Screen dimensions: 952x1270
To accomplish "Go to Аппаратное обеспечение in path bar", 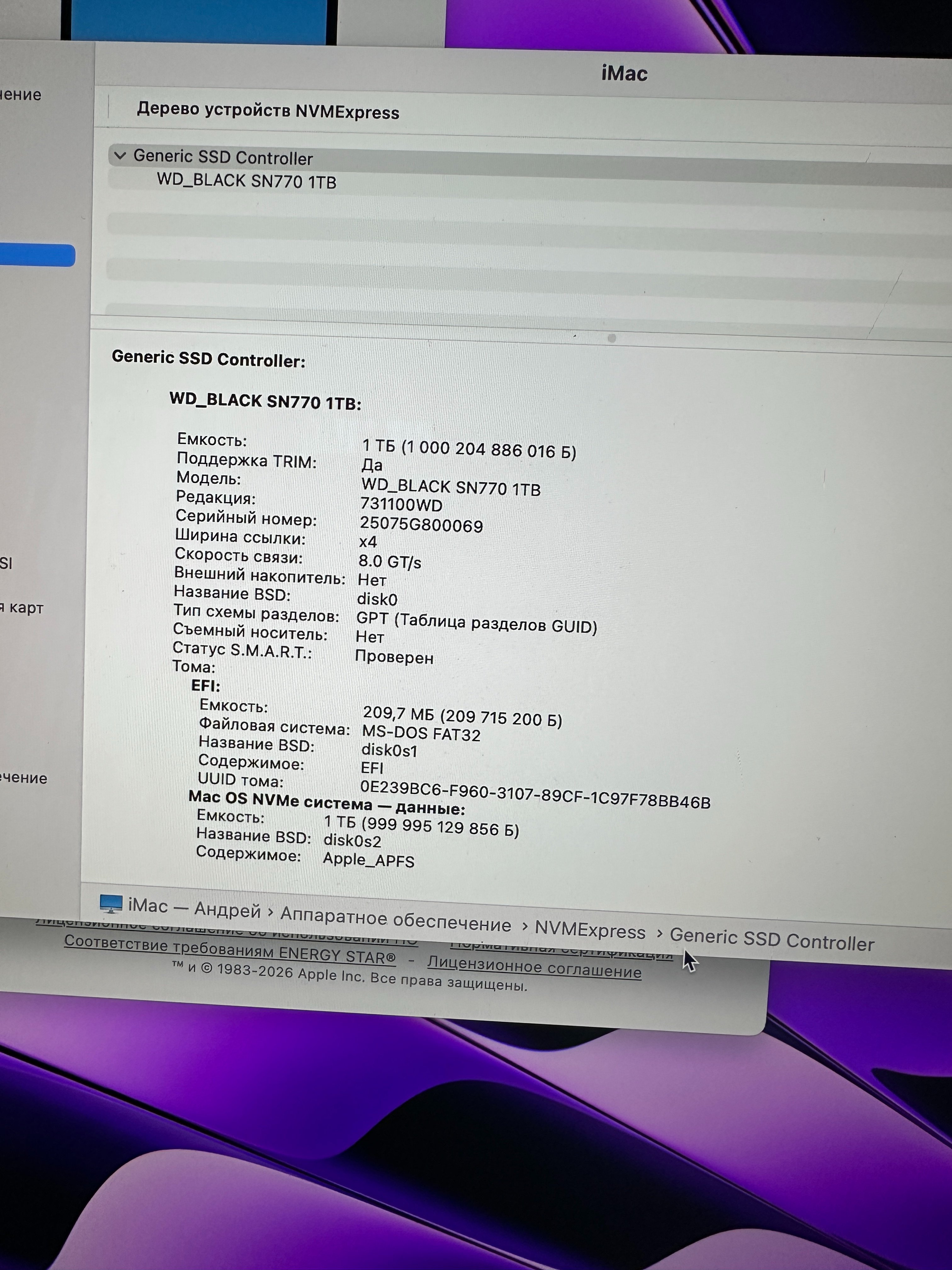I will coord(395,919).
